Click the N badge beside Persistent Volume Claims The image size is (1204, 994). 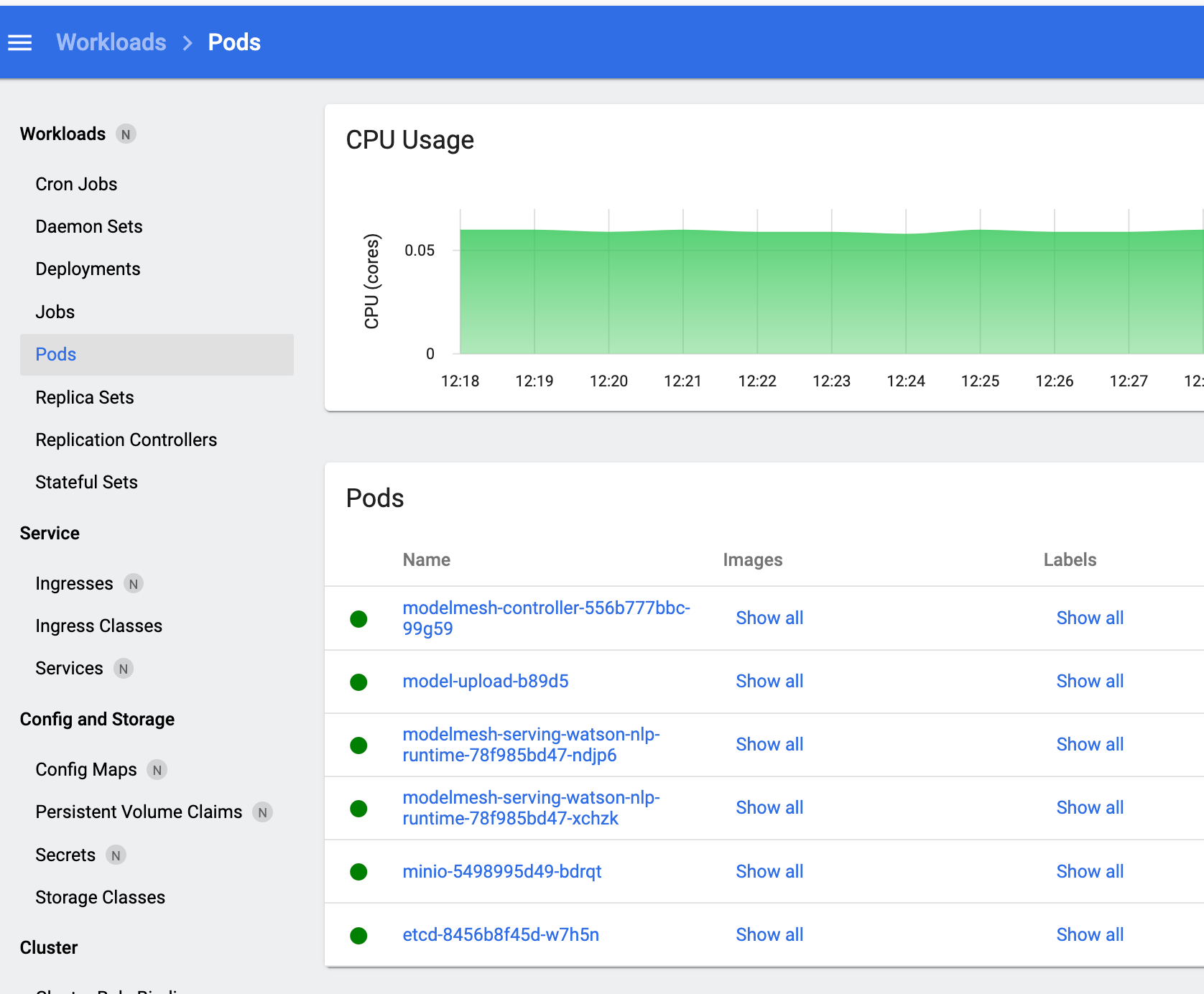(x=263, y=812)
